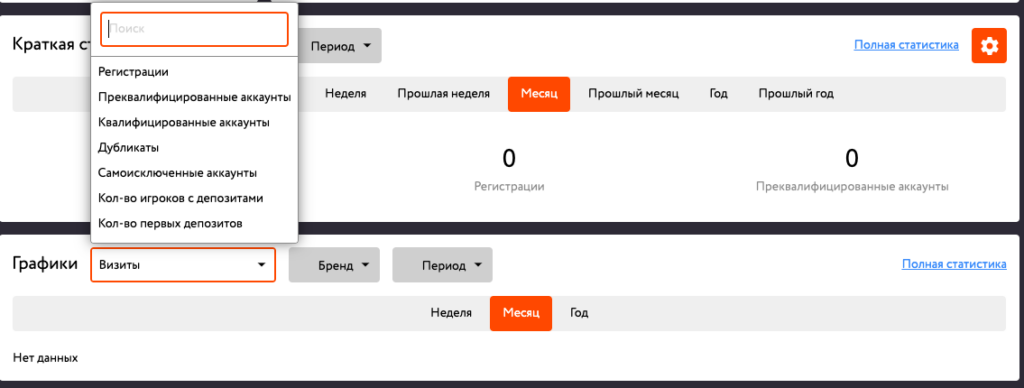Open the orange gear settings button
The height and width of the screenshot is (388, 1024).
pyautogui.click(x=989, y=46)
